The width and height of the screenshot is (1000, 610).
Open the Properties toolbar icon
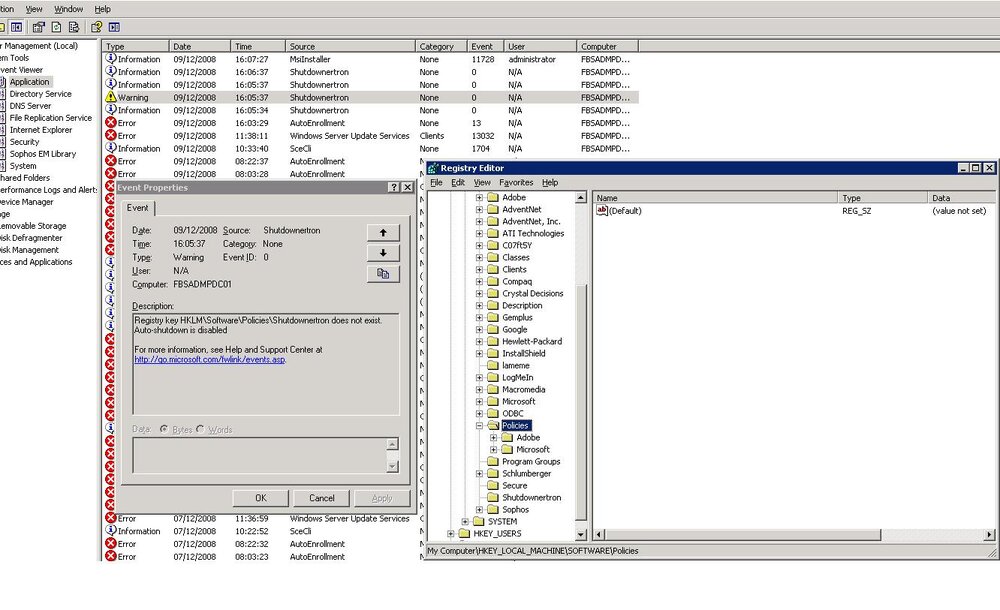click(39, 27)
